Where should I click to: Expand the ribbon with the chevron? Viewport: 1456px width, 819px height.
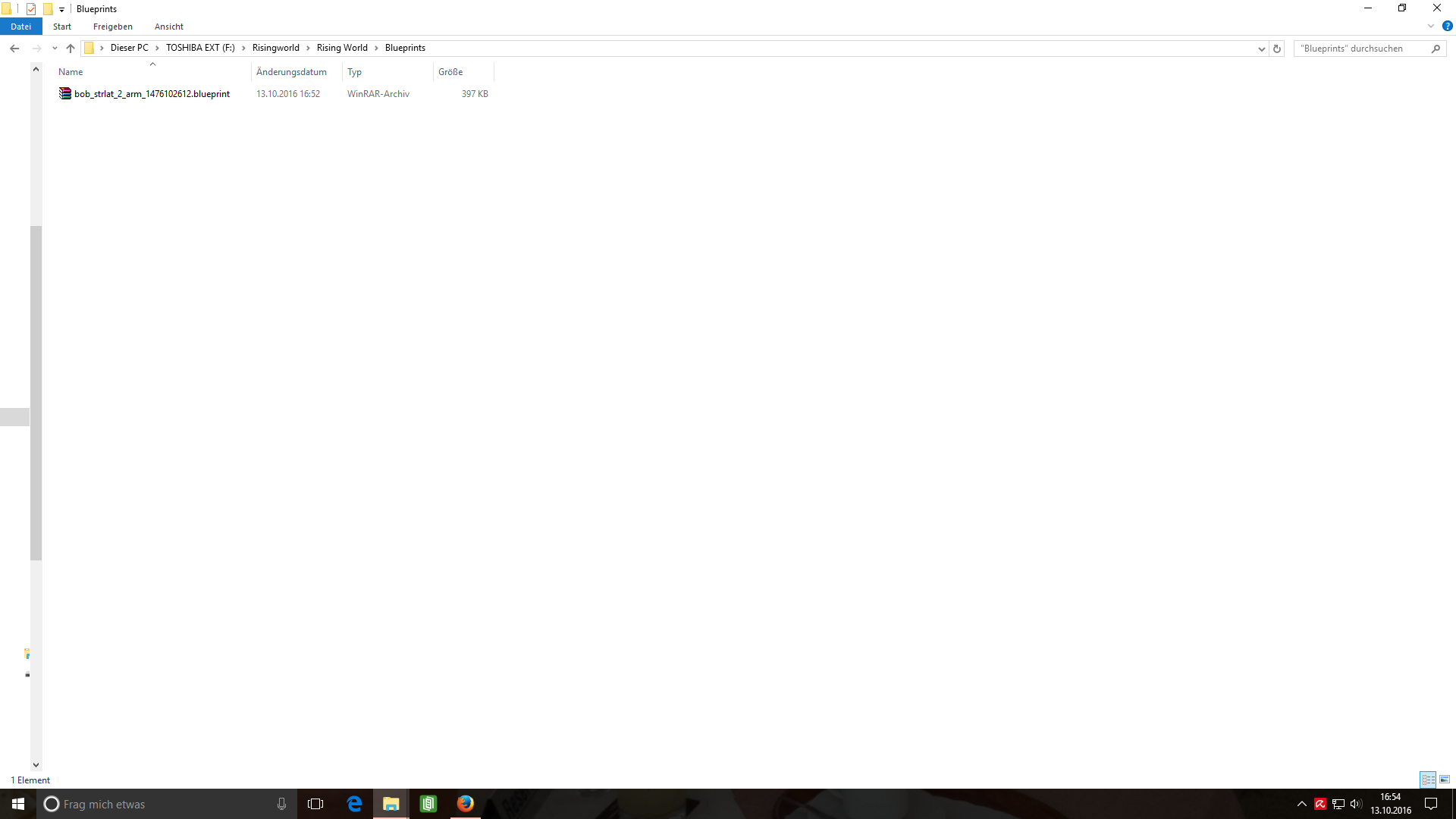tap(1431, 26)
